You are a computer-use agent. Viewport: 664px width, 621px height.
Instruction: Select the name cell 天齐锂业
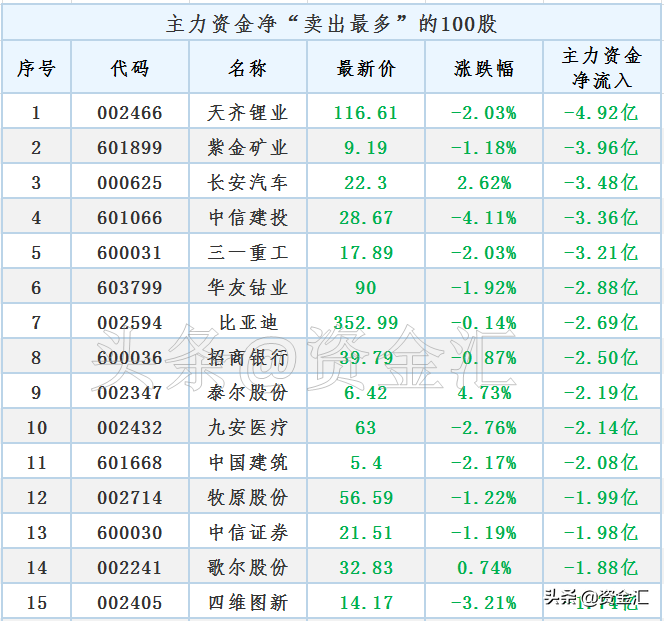click(248, 113)
